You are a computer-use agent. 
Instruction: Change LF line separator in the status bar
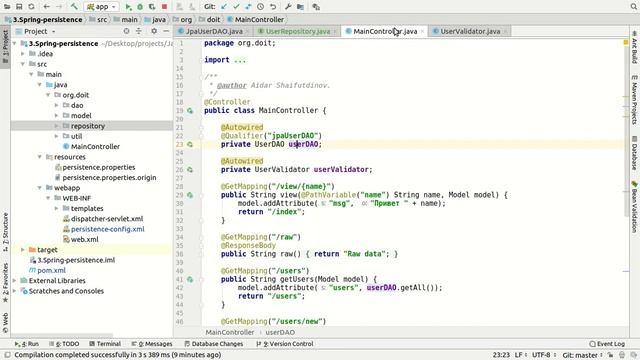click(520, 355)
